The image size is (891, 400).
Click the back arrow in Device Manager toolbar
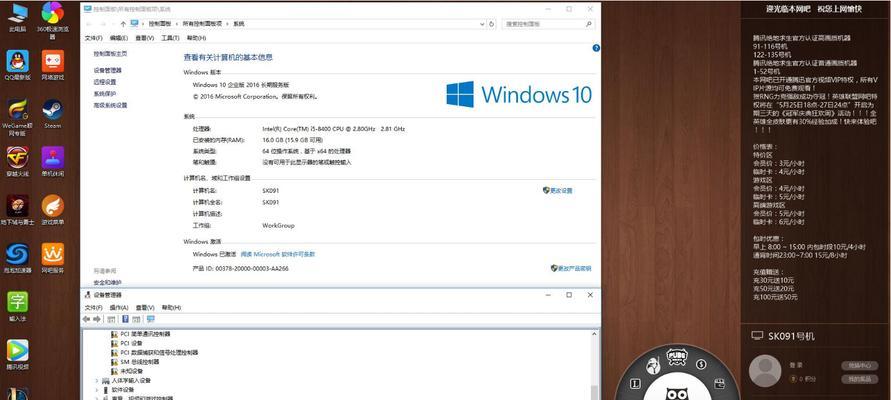[x=86, y=319]
